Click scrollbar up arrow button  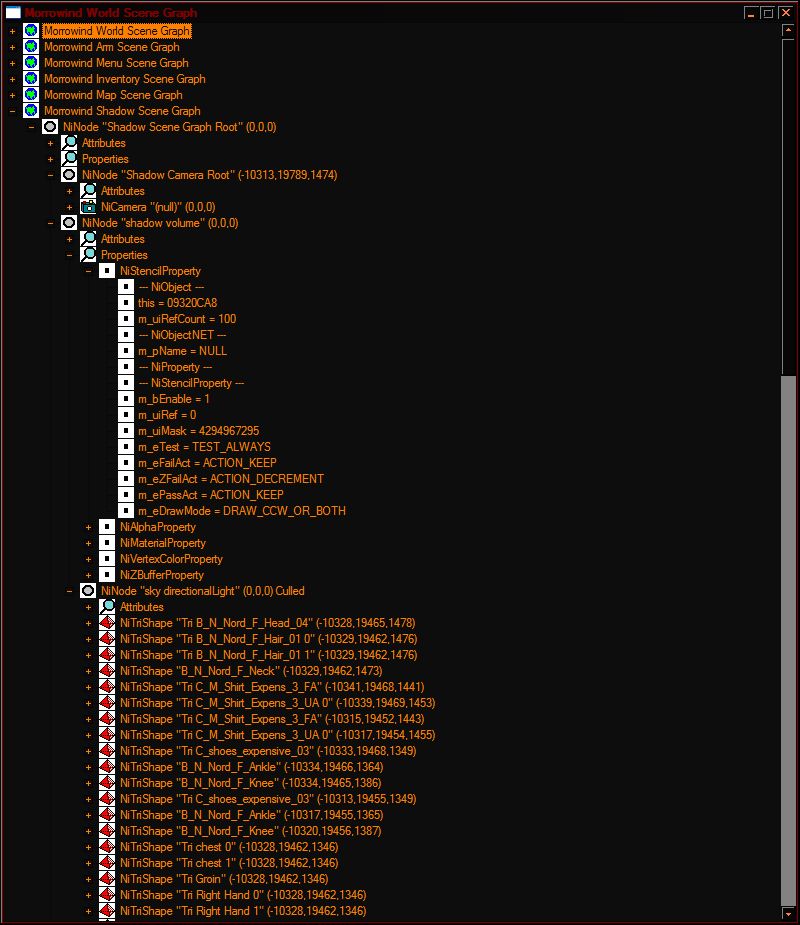coord(788,30)
